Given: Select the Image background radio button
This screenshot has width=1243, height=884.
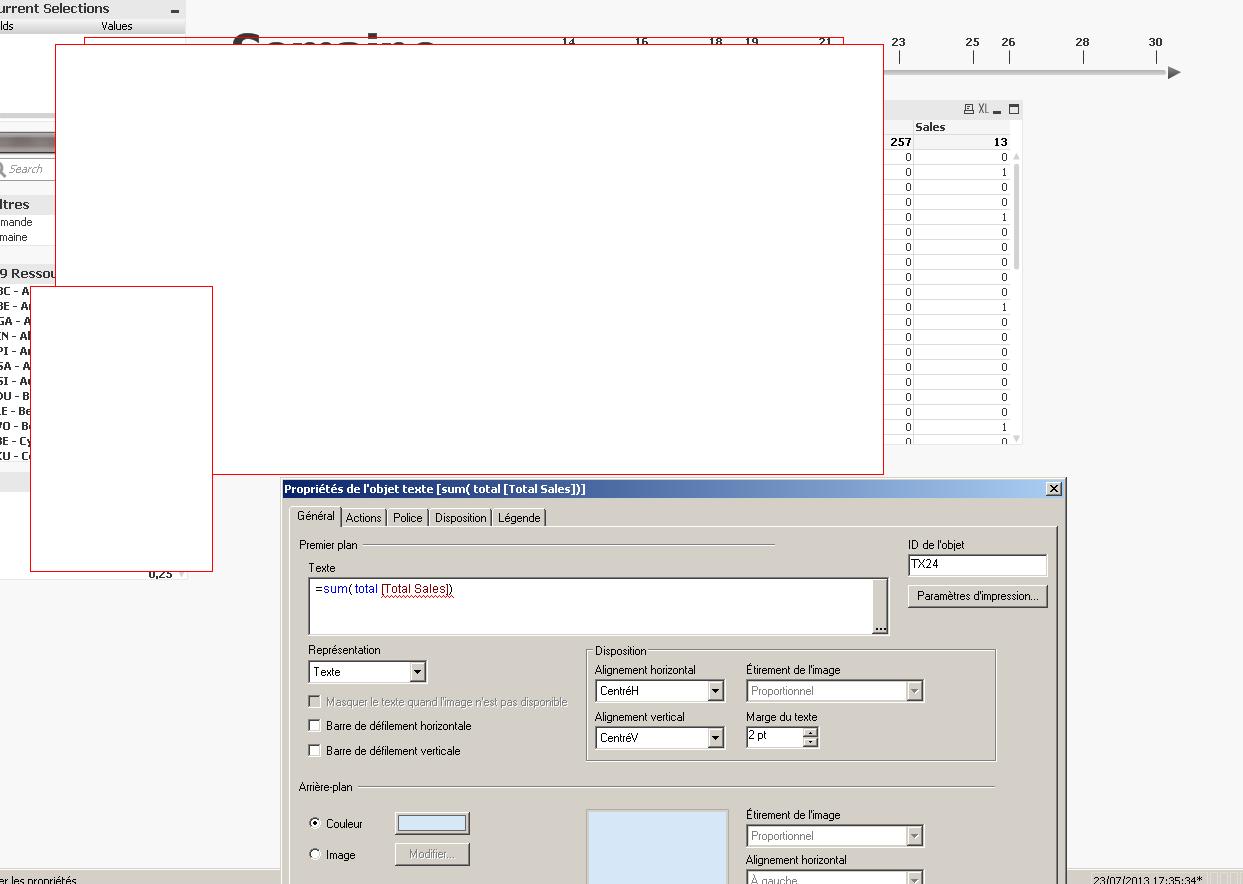Looking at the screenshot, I should [316, 855].
